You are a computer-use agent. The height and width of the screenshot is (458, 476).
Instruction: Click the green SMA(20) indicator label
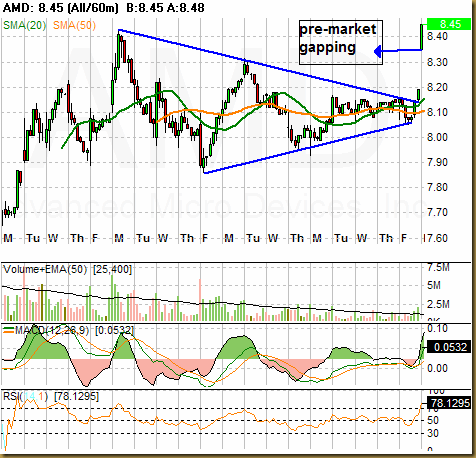(x=24, y=25)
